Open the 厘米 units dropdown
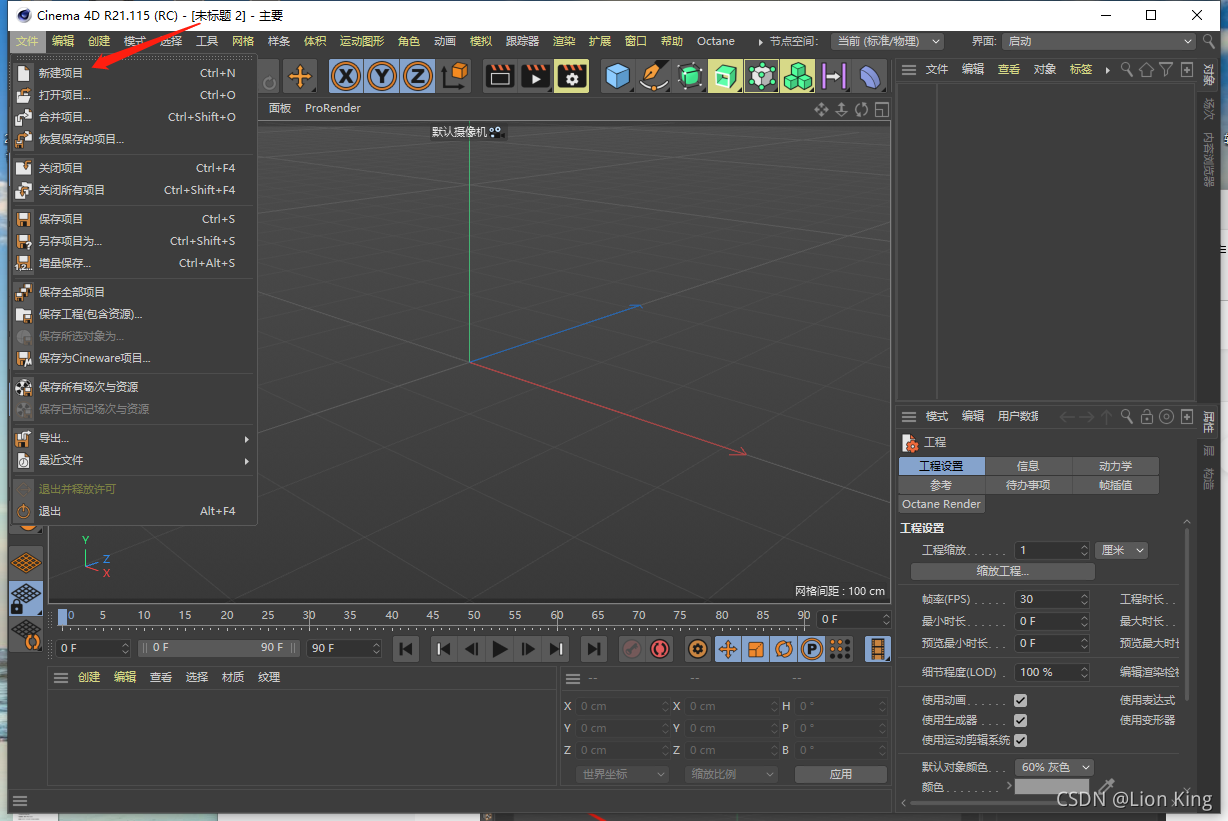This screenshot has width=1228, height=821. 1120,549
